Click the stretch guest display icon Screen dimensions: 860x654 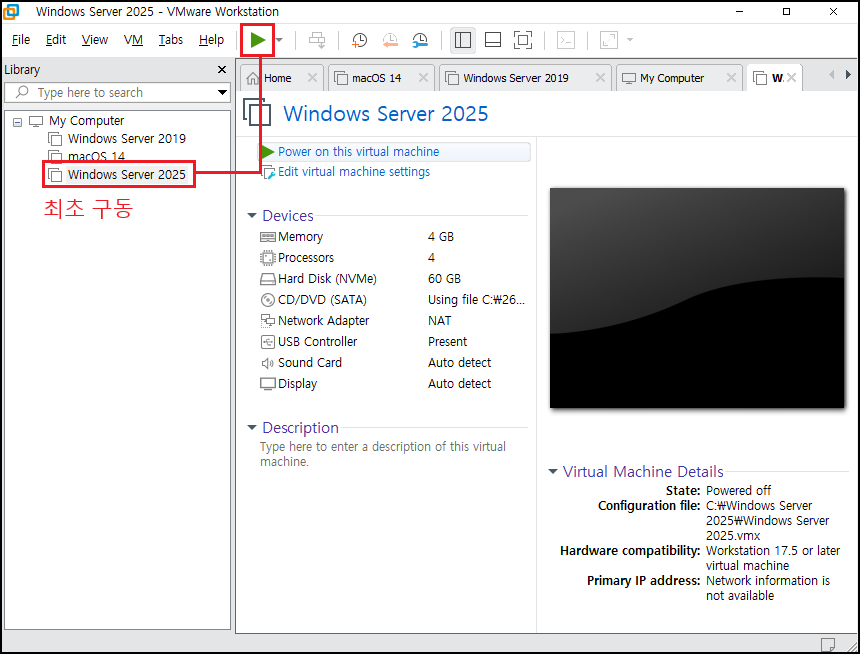(609, 40)
